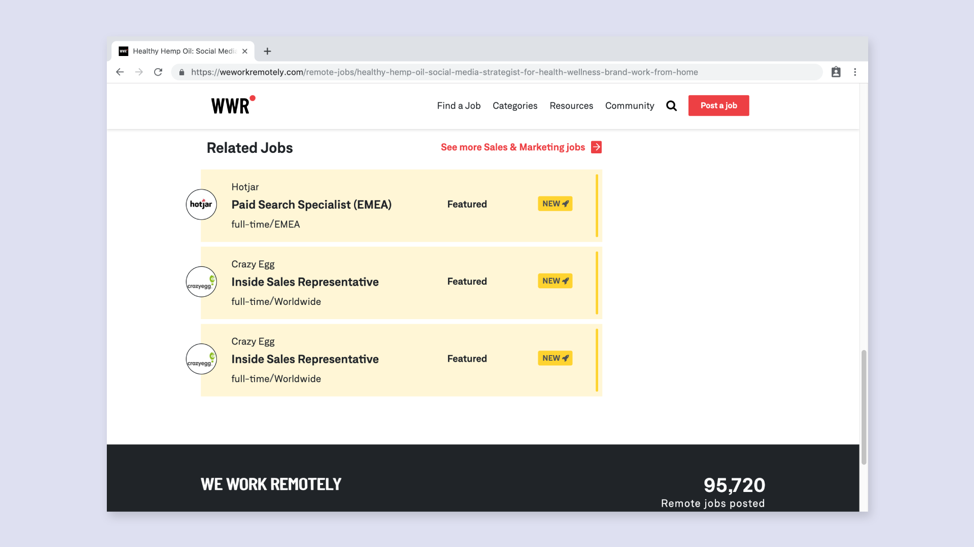Click the browser back arrow
This screenshot has width=974, height=547.
(x=120, y=72)
